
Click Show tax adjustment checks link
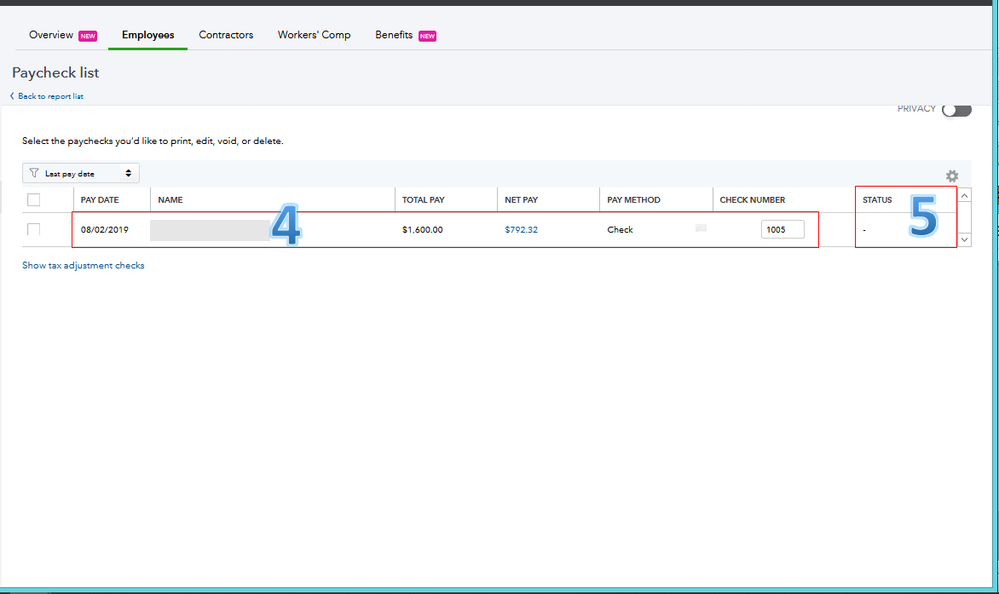(x=83, y=265)
